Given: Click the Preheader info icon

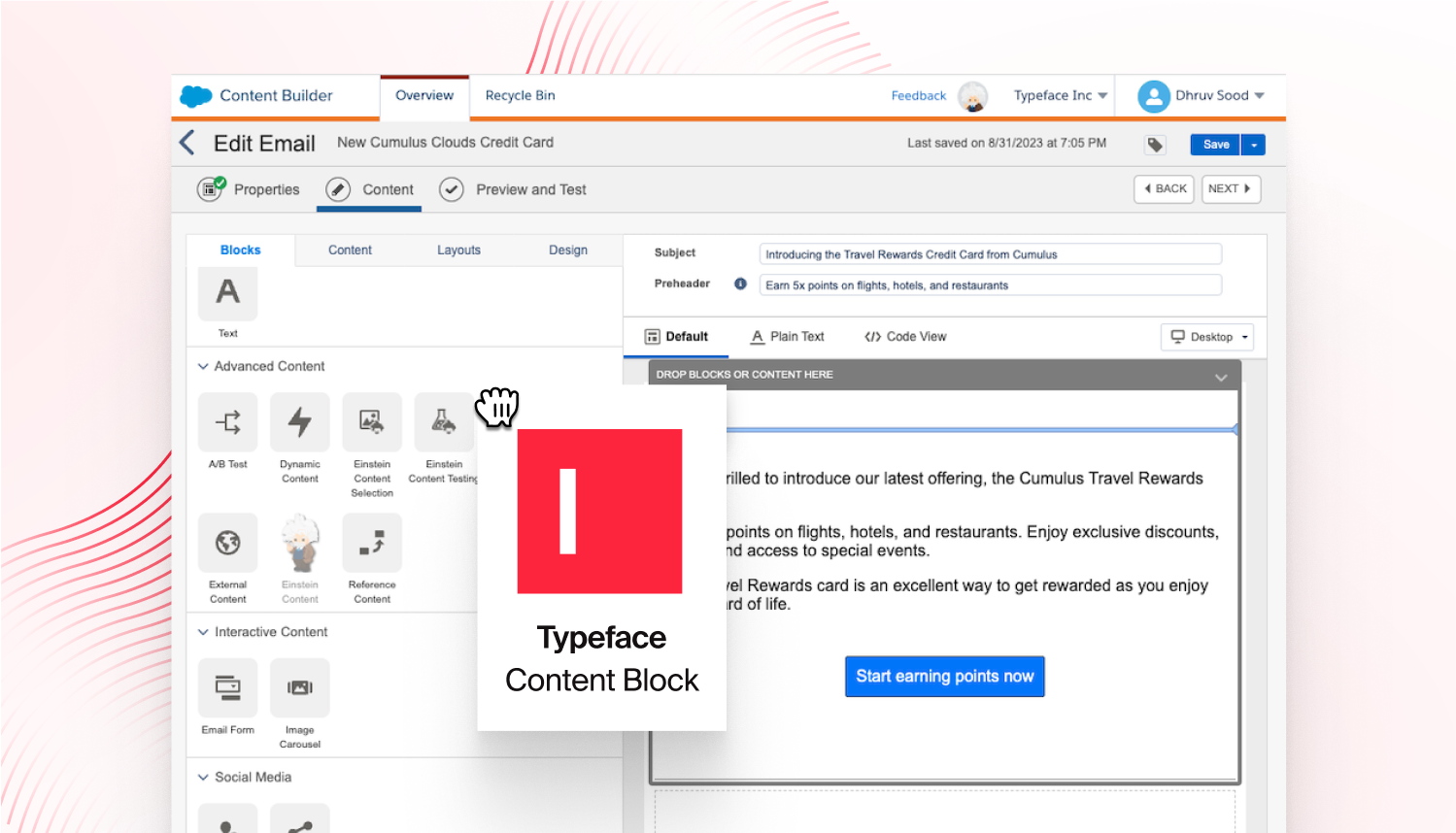Looking at the screenshot, I should [x=739, y=283].
